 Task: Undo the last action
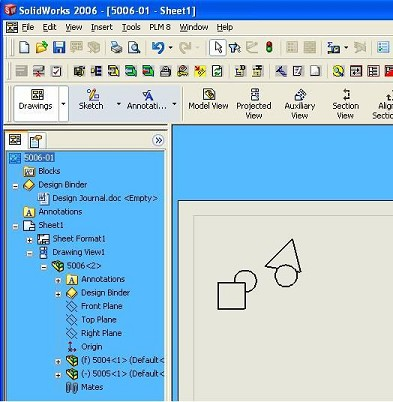158,48
